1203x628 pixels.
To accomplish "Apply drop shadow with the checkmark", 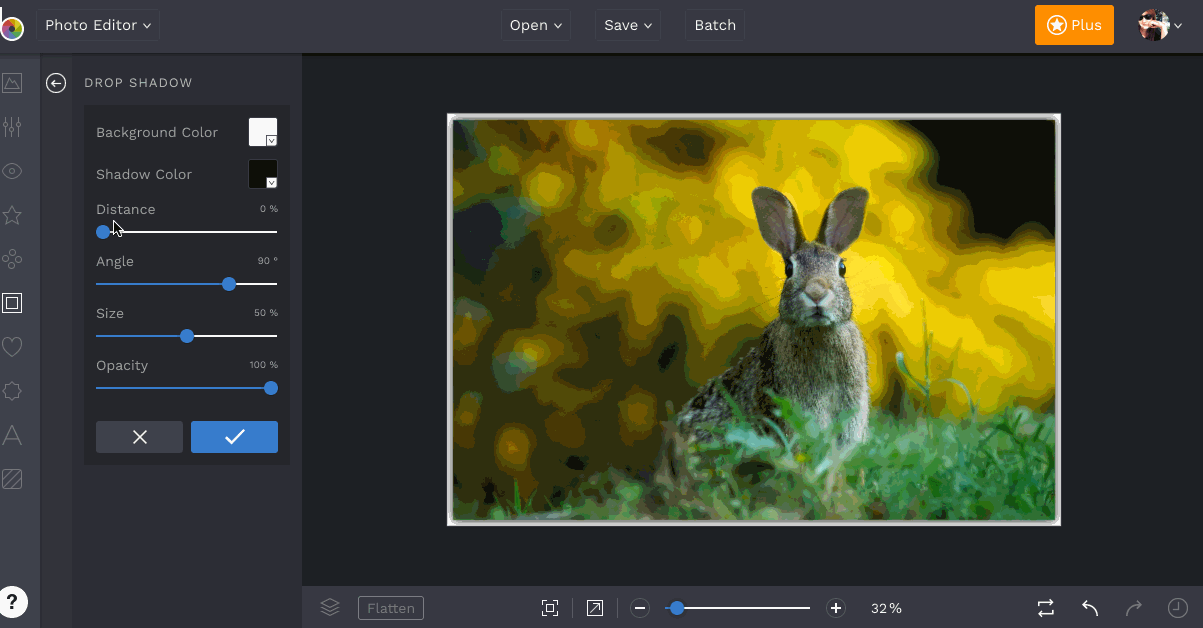I will [x=234, y=437].
